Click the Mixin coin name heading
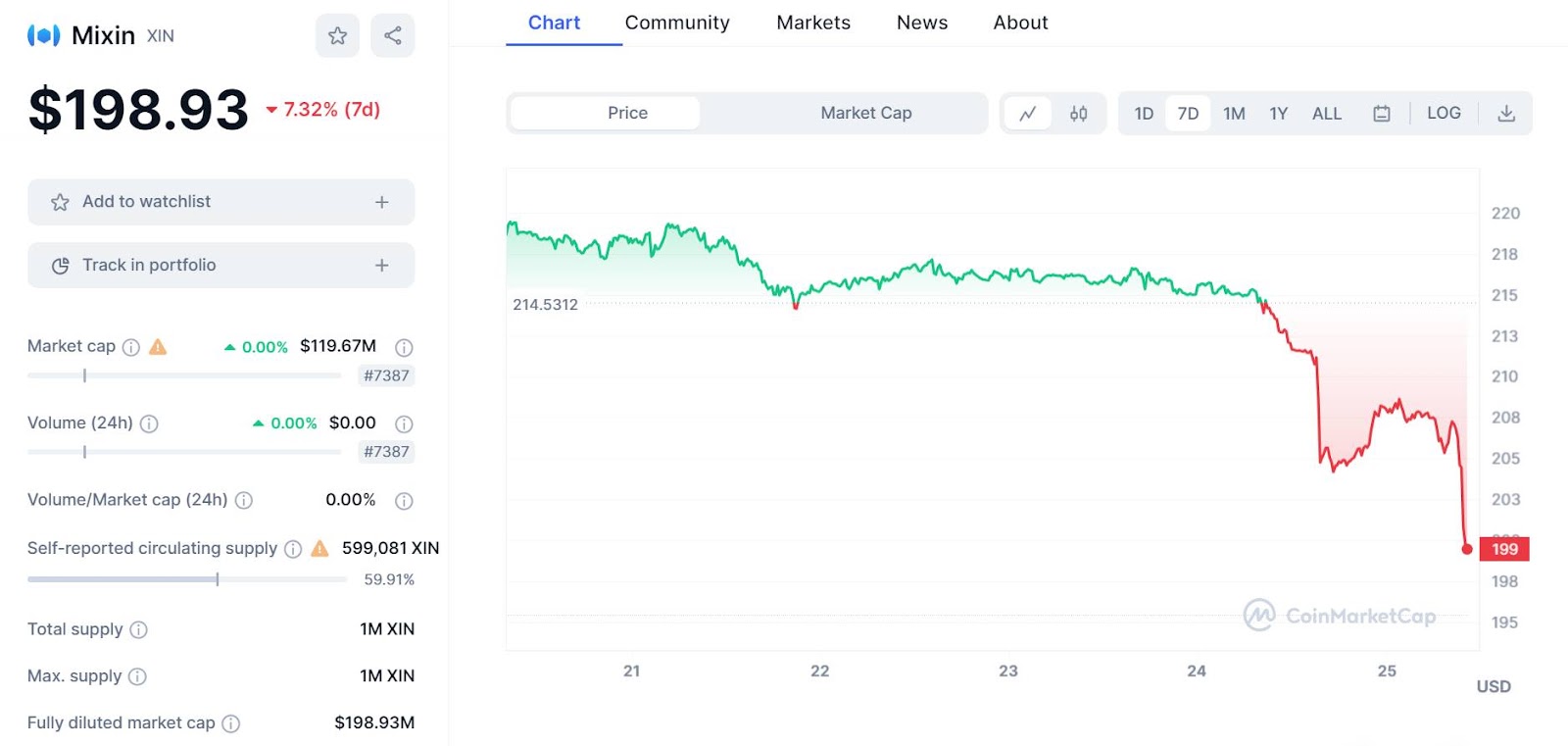Viewport: 1568px width, 746px height. pyautogui.click(x=103, y=35)
